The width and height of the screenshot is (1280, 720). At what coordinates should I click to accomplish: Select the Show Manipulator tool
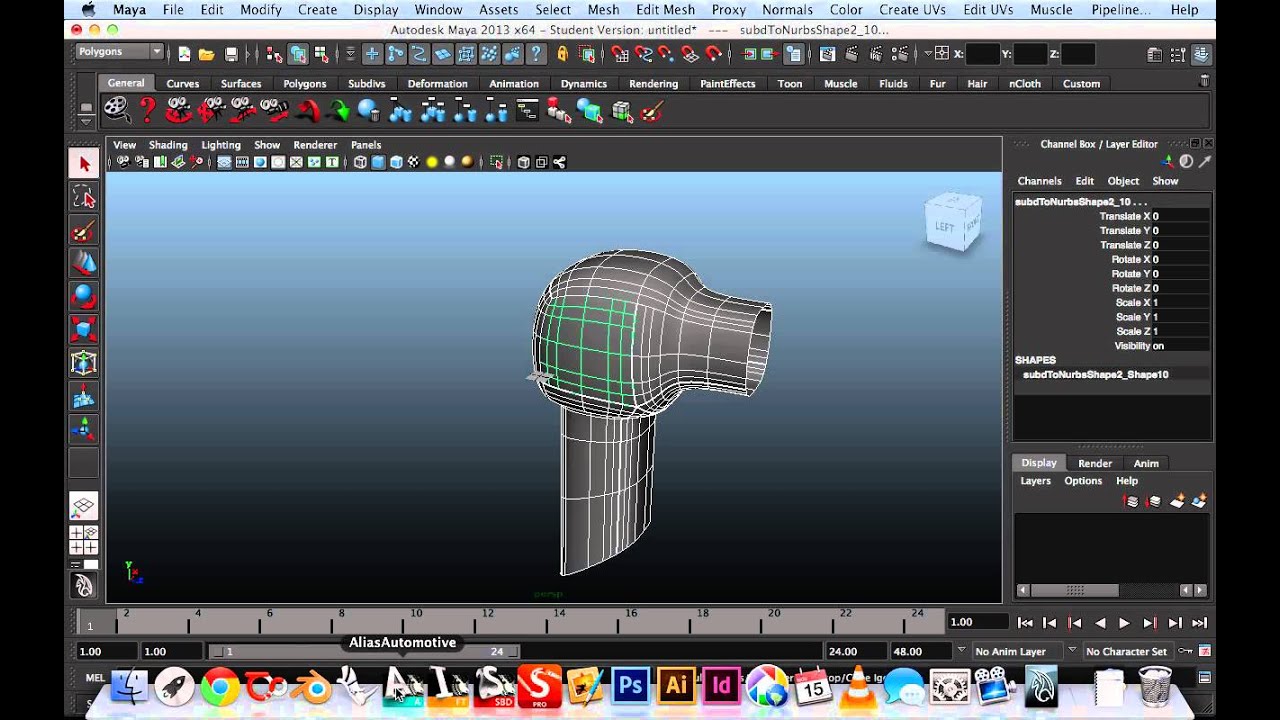tap(84, 430)
